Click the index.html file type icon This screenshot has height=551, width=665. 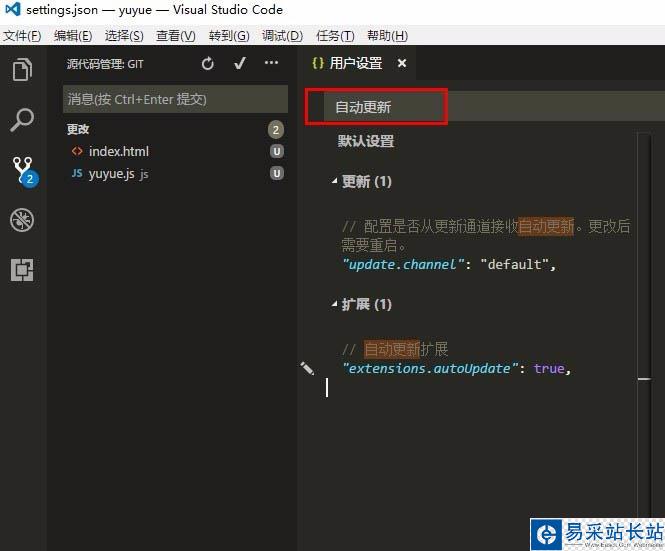77,151
